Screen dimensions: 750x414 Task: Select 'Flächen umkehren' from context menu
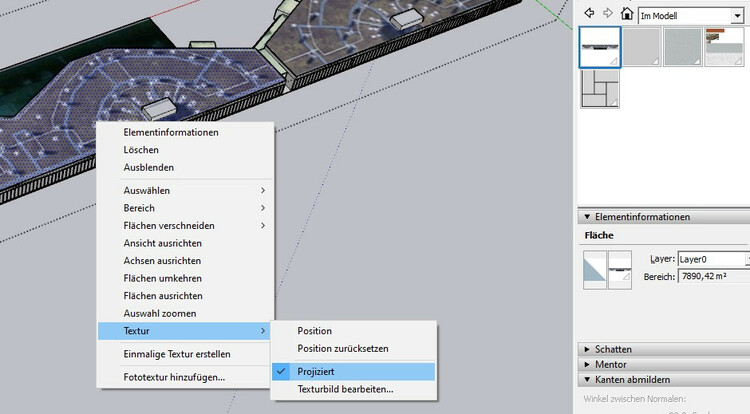coord(163,278)
